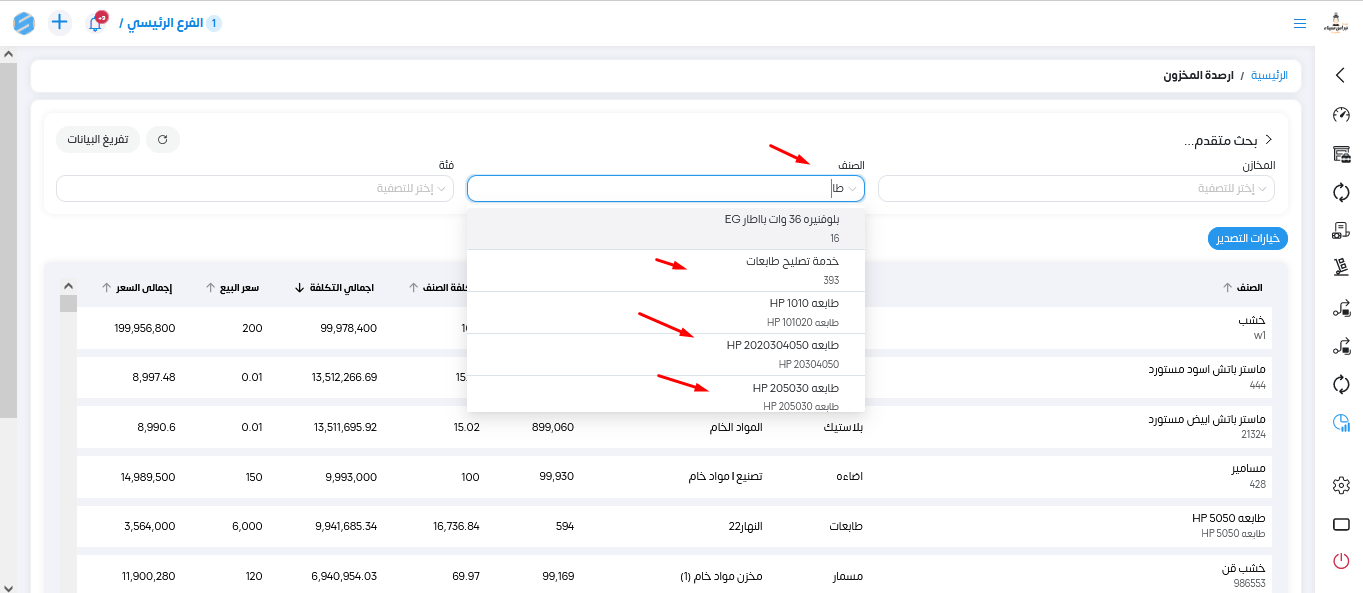Click the خيارات التصدير export options button
The image size is (1363, 593).
pyautogui.click(x=1247, y=239)
